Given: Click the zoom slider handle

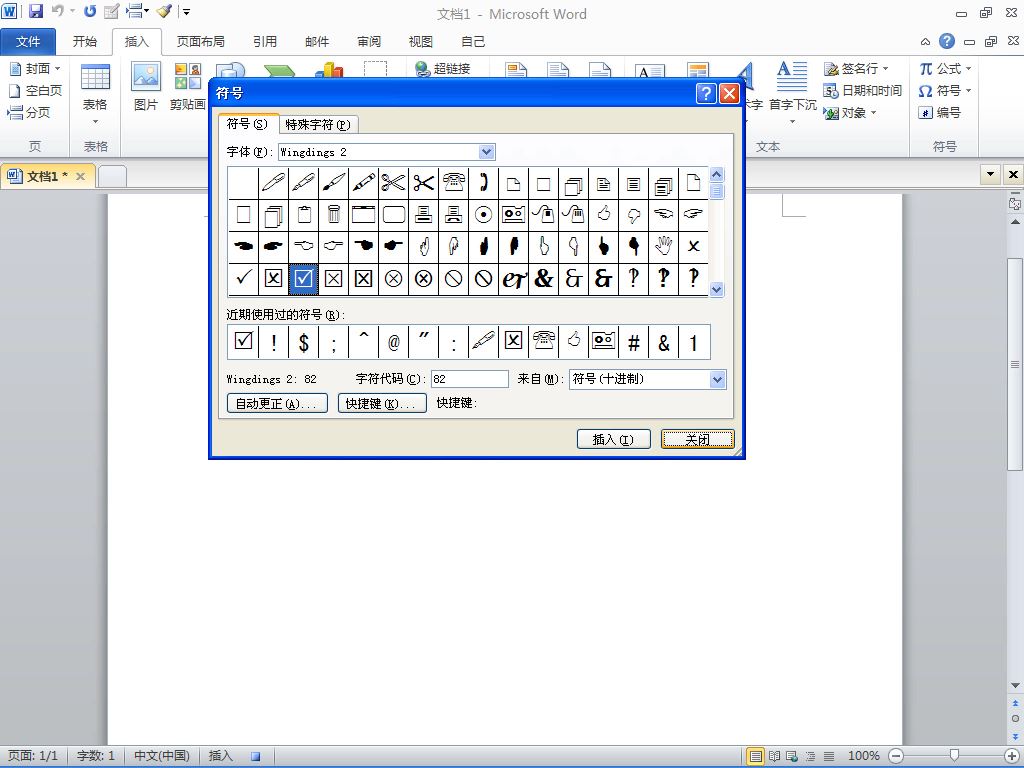Looking at the screenshot, I should click(954, 756).
